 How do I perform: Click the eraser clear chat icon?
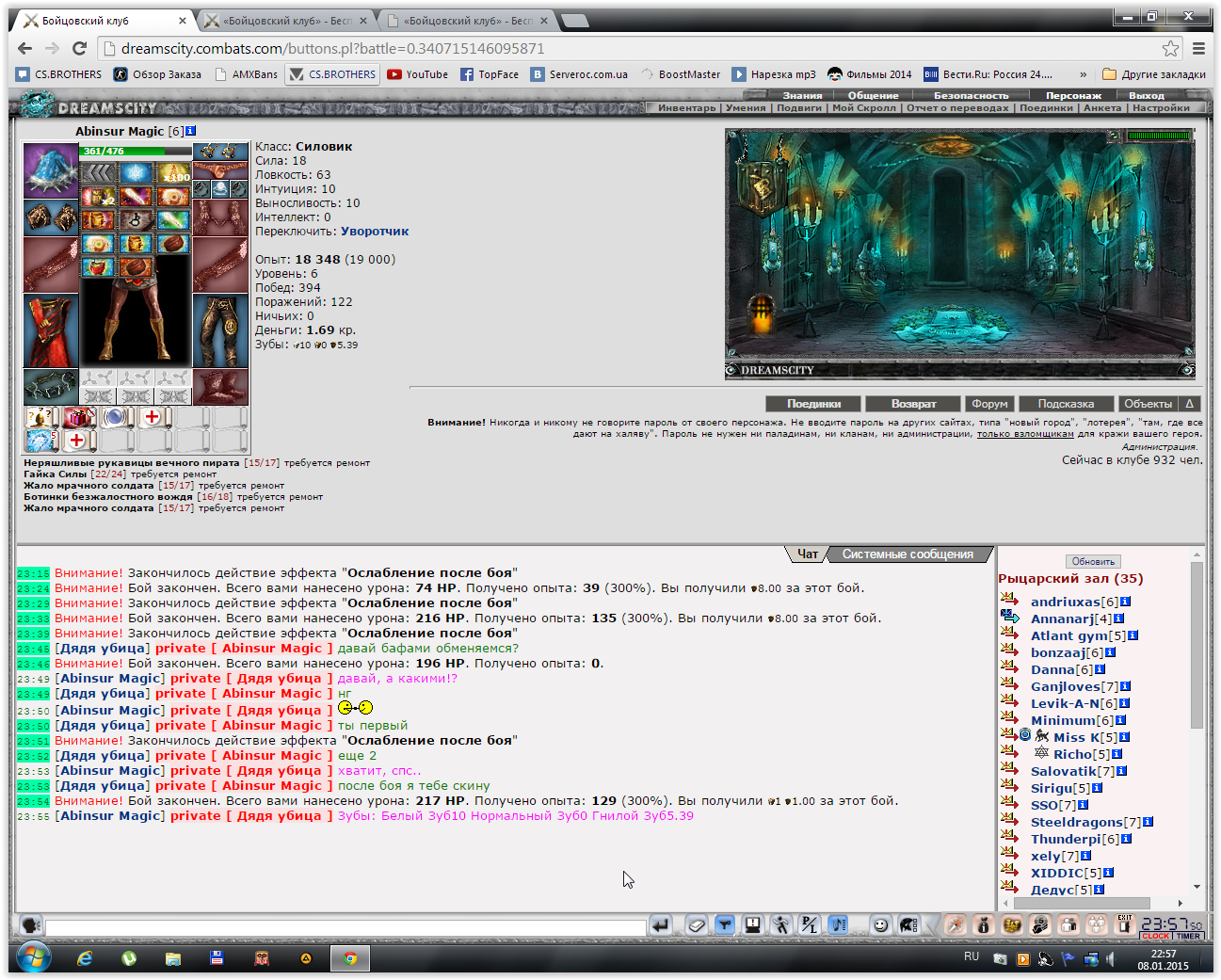(696, 925)
